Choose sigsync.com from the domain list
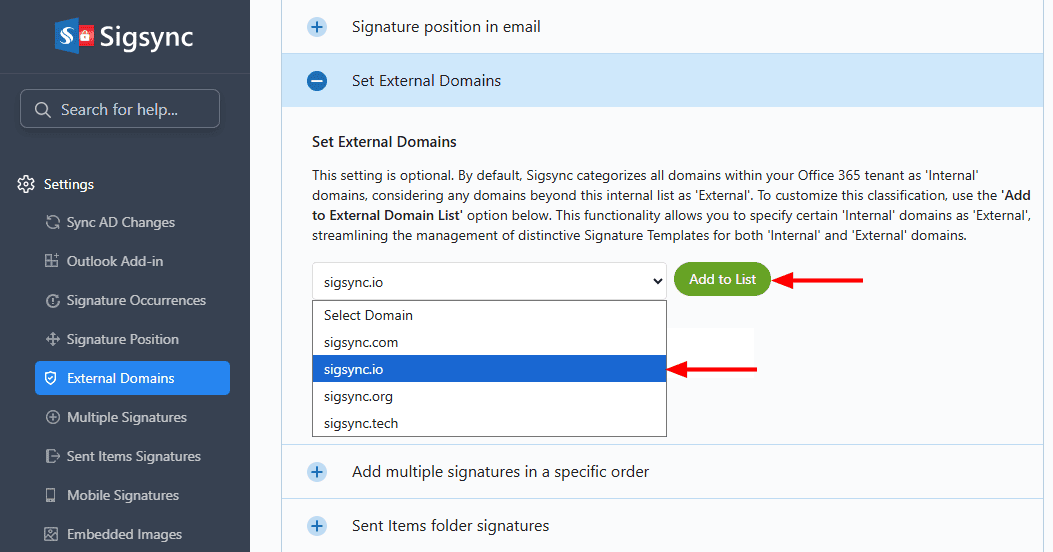Screen dimensions: 1053x552 361,342
